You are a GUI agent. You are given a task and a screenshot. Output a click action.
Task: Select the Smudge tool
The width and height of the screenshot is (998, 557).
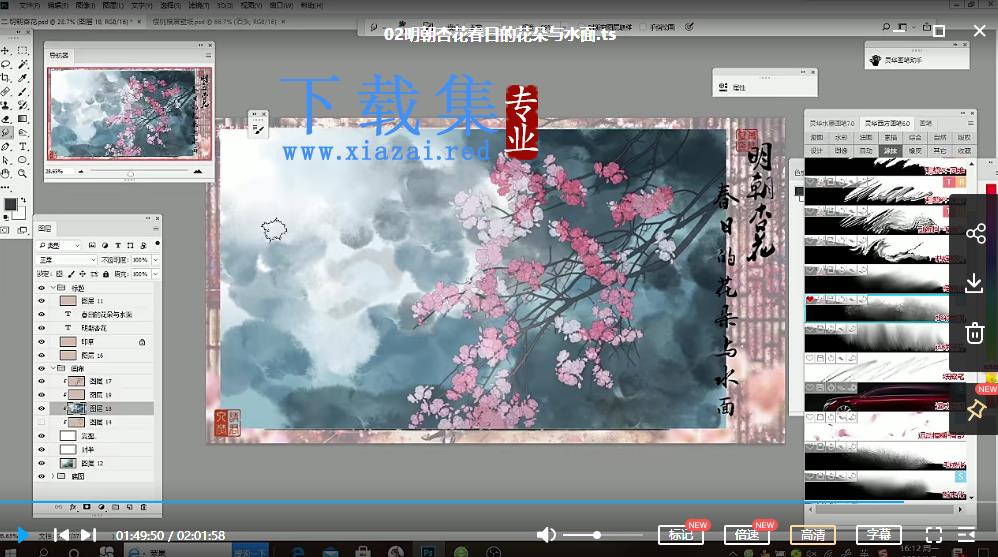[x=5, y=132]
